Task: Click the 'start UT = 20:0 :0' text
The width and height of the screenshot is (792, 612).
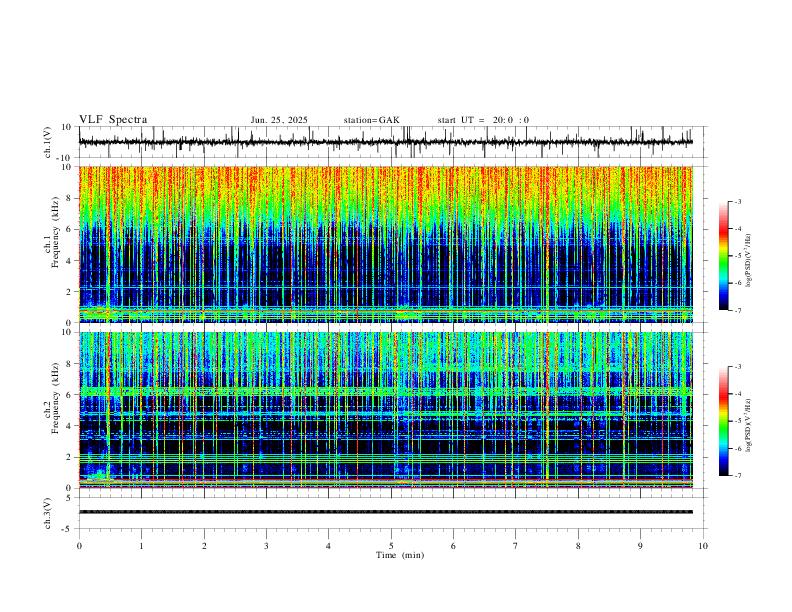Action: [x=483, y=120]
